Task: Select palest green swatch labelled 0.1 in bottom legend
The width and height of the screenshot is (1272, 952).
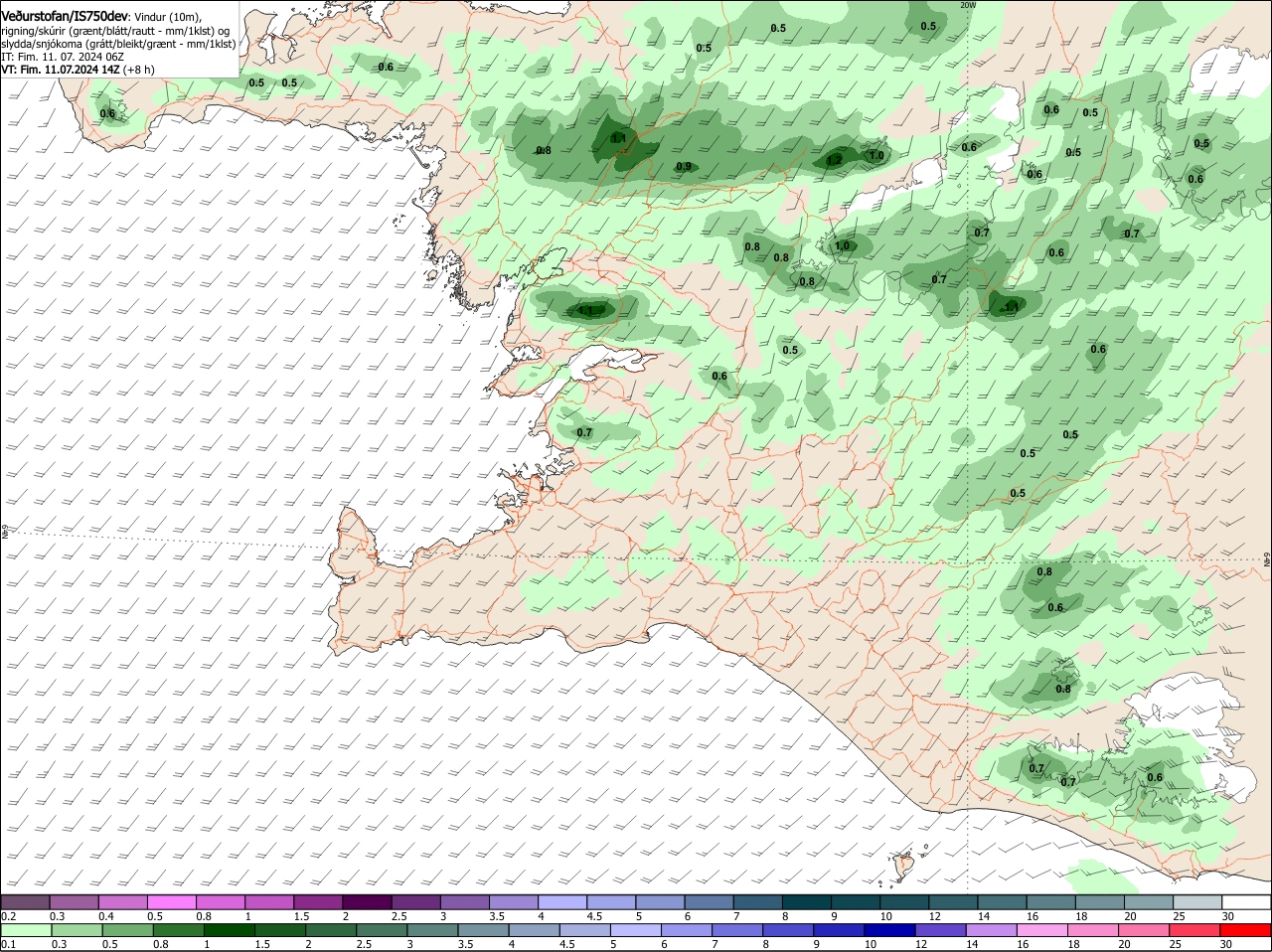Action: click(x=26, y=929)
